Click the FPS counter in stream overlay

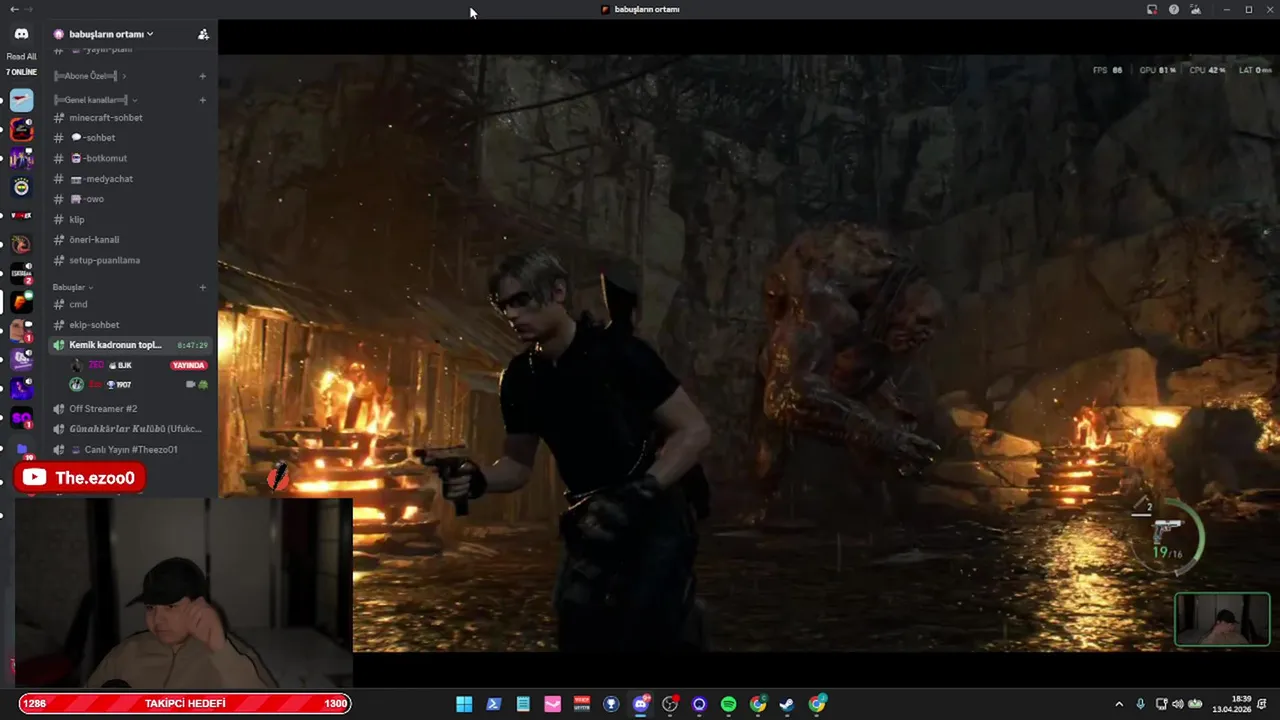point(1107,70)
